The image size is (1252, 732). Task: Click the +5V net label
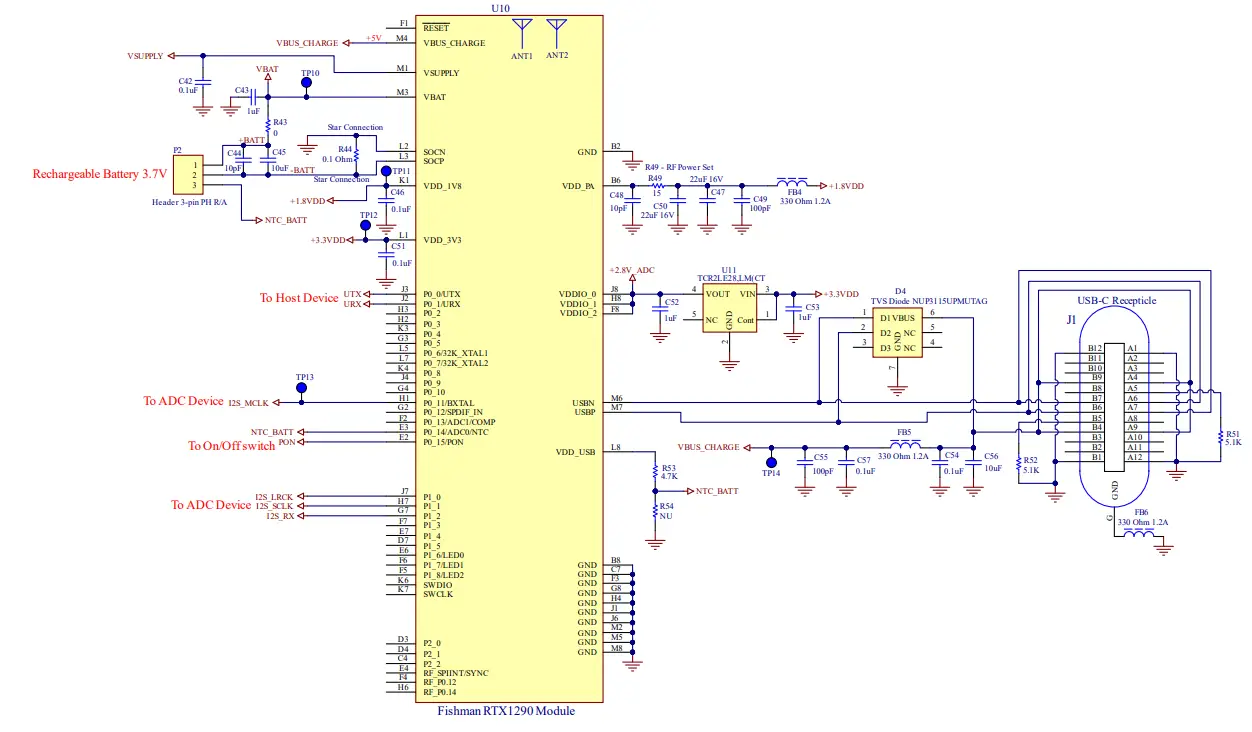tap(374, 38)
